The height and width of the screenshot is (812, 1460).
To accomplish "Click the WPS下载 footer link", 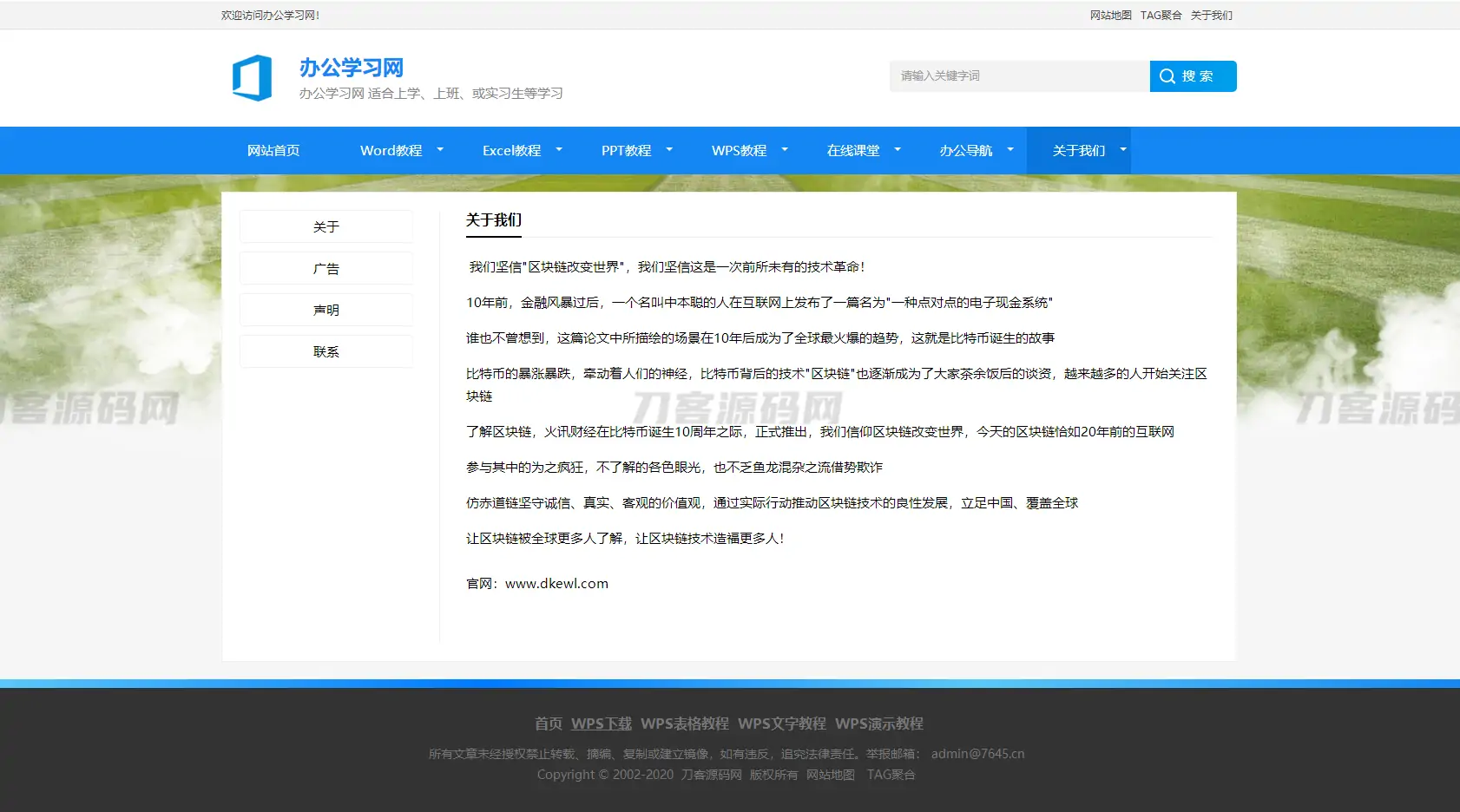I will 601,723.
